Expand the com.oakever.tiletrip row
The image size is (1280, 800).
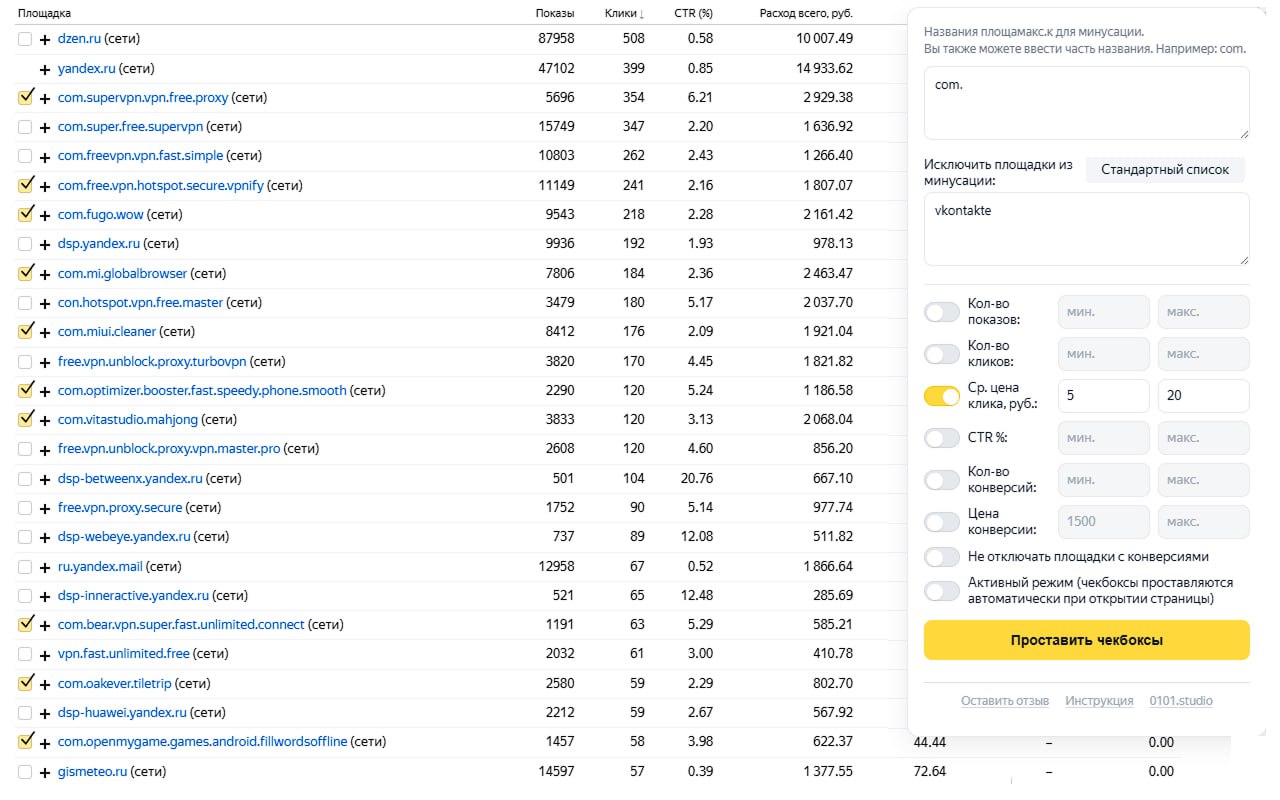pos(44,684)
